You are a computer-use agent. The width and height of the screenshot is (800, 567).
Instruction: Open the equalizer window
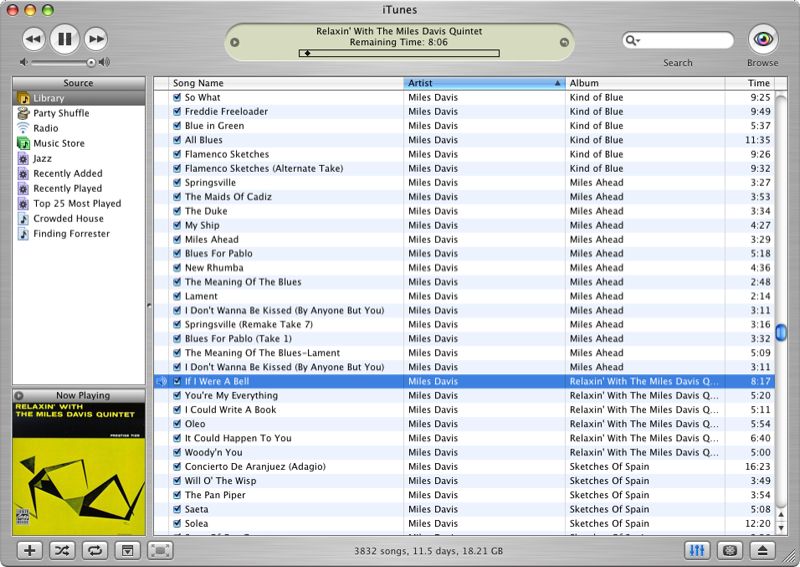pyautogui.click(x=698, y=550)
